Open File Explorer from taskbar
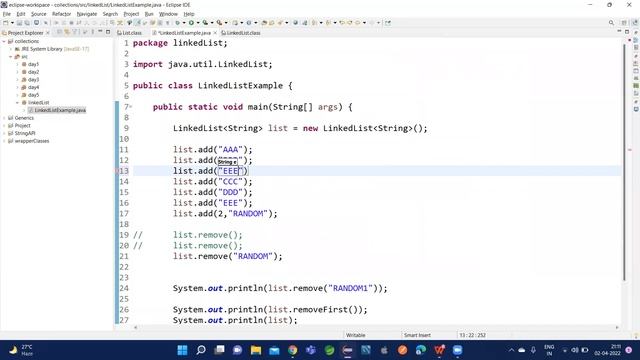The image size is (640, 360). (x=256, y=350)
